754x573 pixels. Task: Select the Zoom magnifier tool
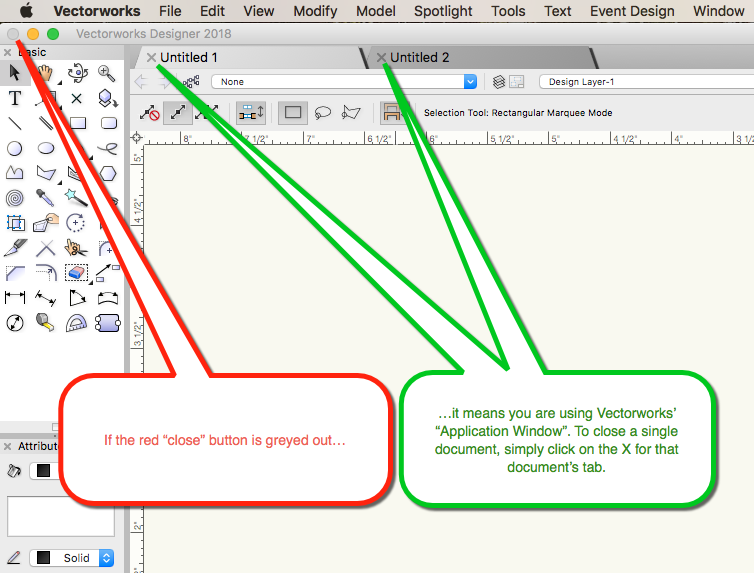click(106, 74)
